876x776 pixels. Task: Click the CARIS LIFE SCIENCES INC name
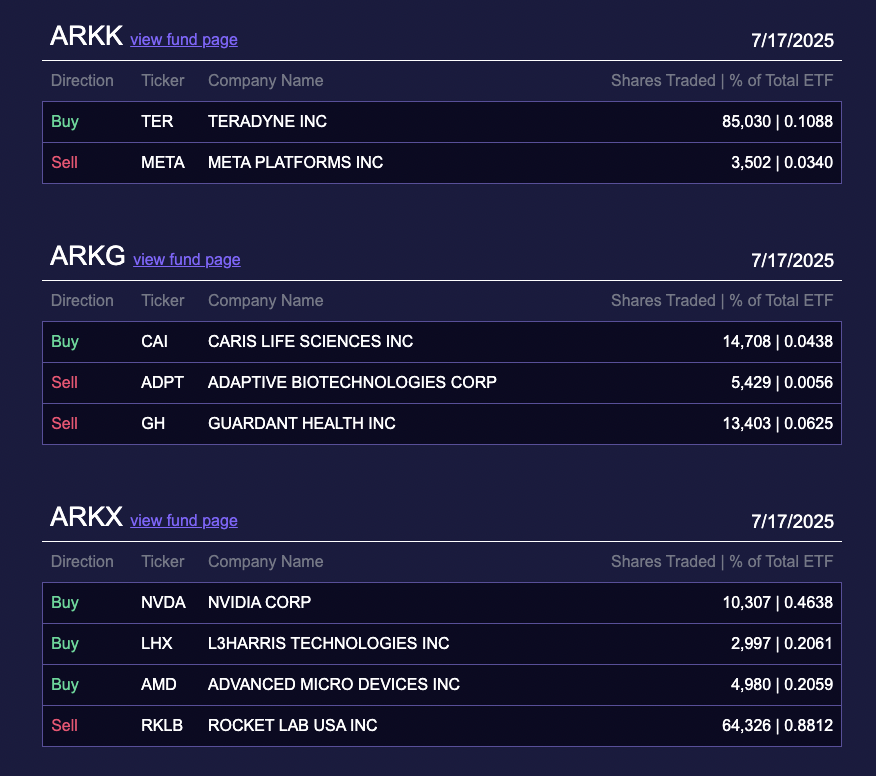(x=311, y=341)
